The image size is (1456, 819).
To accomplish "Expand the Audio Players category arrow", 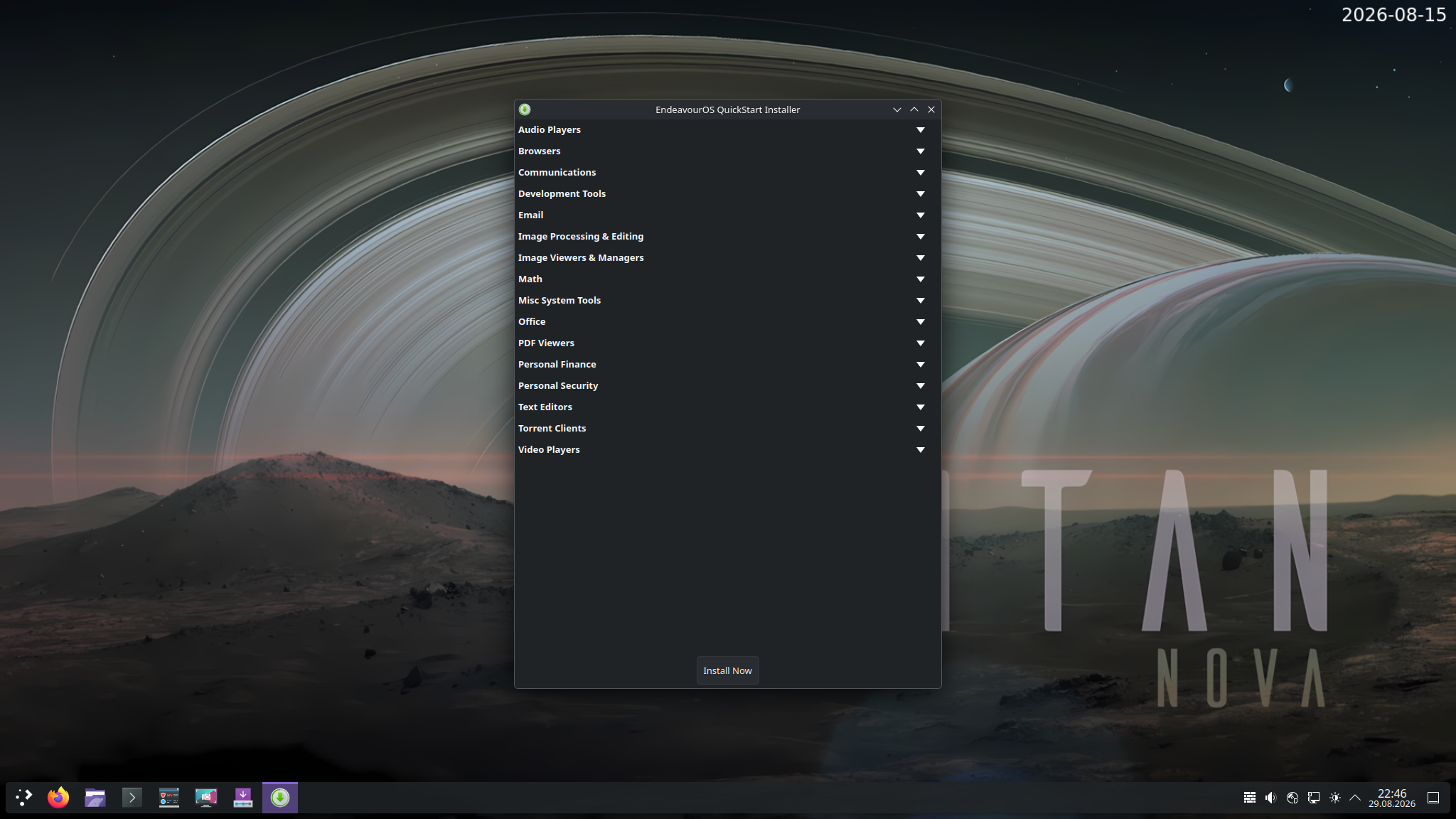I will coord(921,130).
